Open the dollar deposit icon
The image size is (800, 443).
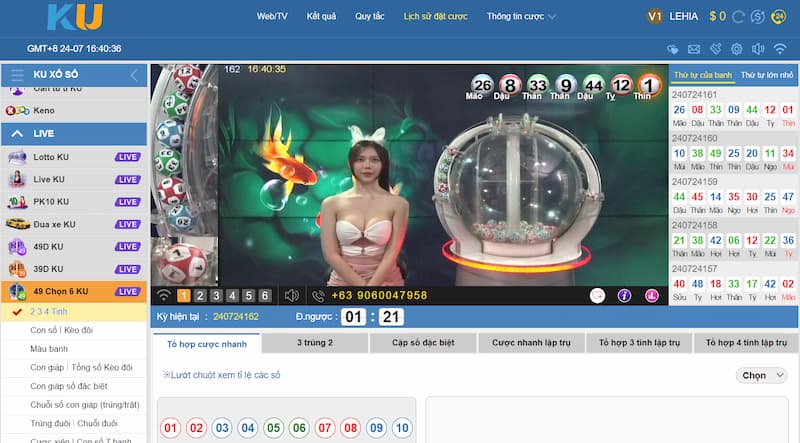click(x=758, y=17)
